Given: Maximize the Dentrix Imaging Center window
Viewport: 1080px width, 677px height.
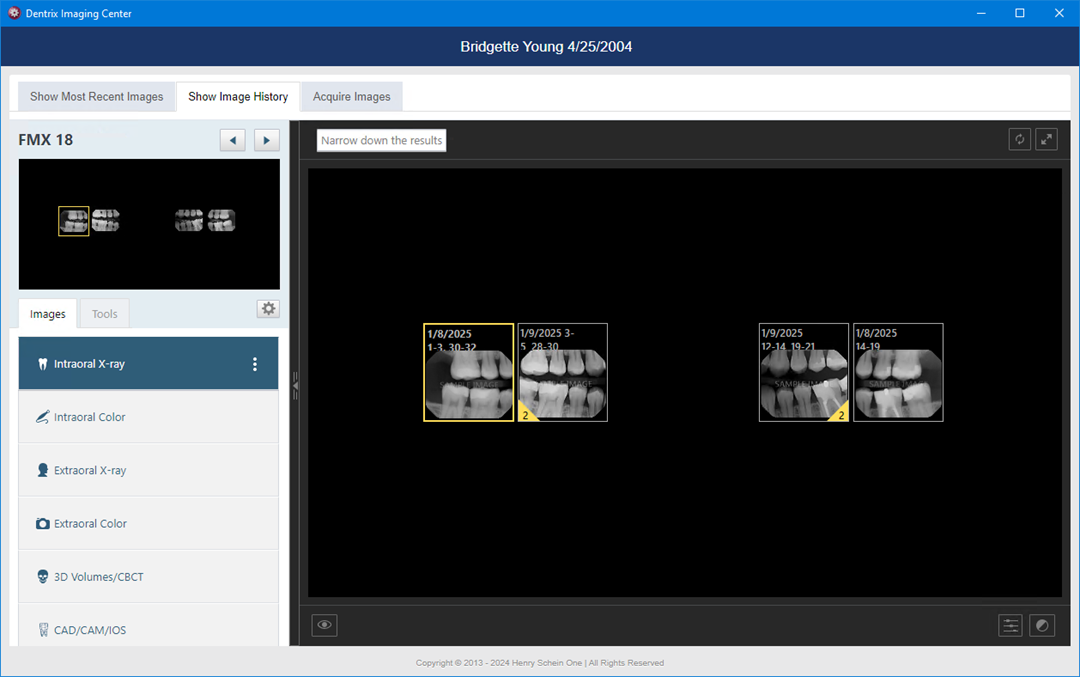Looking at the screenshot, I should point(1020,13).
